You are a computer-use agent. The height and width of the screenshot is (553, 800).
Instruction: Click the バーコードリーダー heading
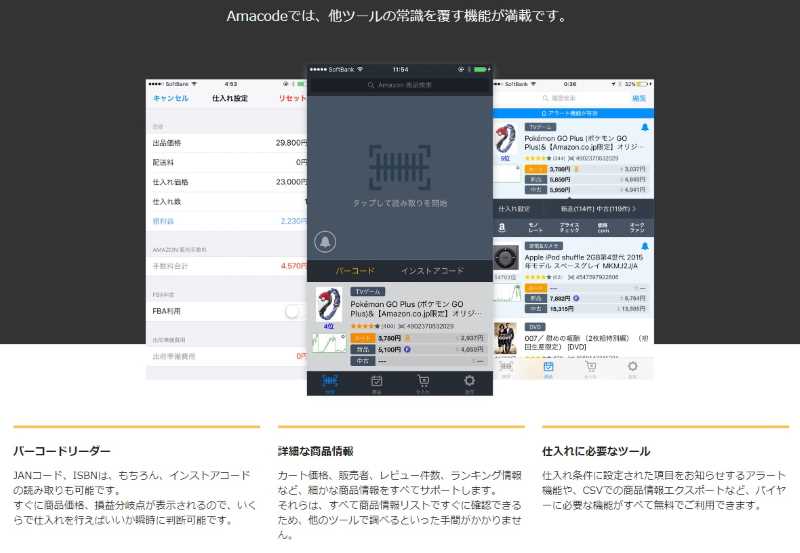click(62, 451)
